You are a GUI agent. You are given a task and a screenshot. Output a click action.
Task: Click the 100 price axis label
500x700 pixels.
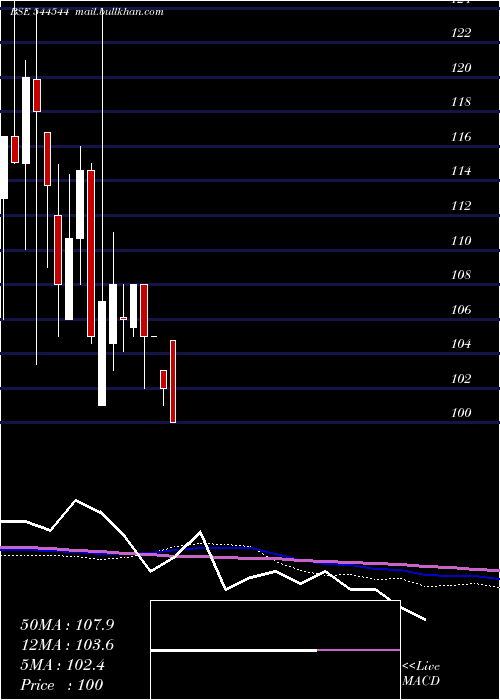pyautogui.click(x=461, y=413)
